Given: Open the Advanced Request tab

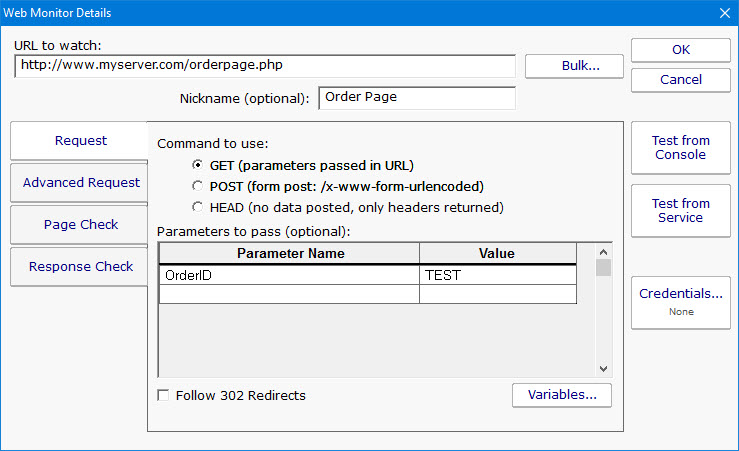Looking at the screenshot, I should click(80, 183).
